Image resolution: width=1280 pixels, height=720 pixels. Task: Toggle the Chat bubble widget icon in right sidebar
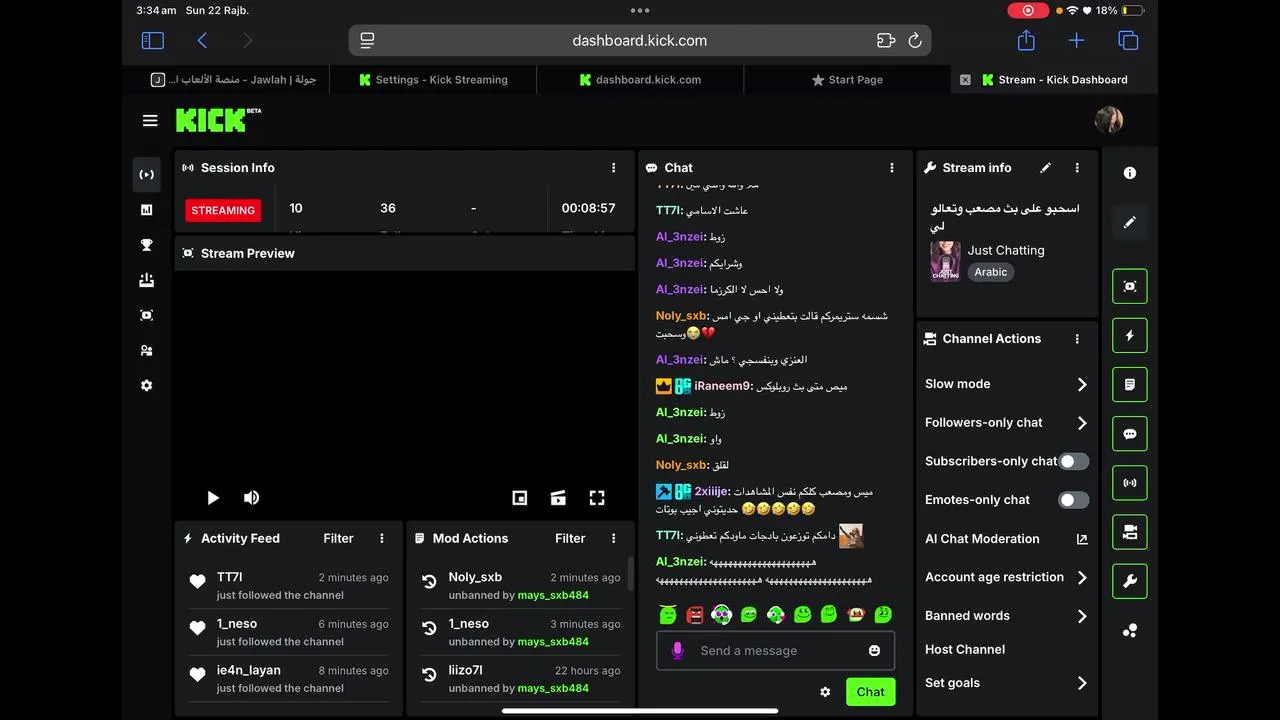pos(1130,434)
